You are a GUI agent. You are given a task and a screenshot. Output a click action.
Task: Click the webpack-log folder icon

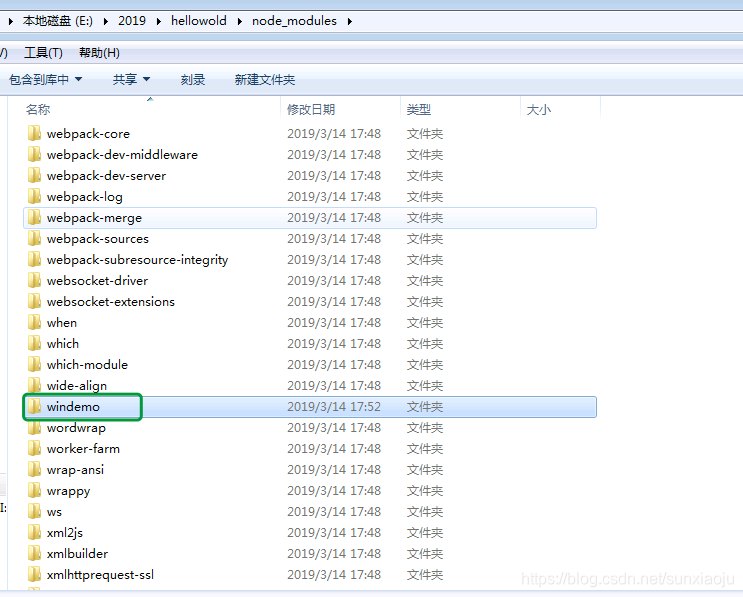click(x=34, y=197)
